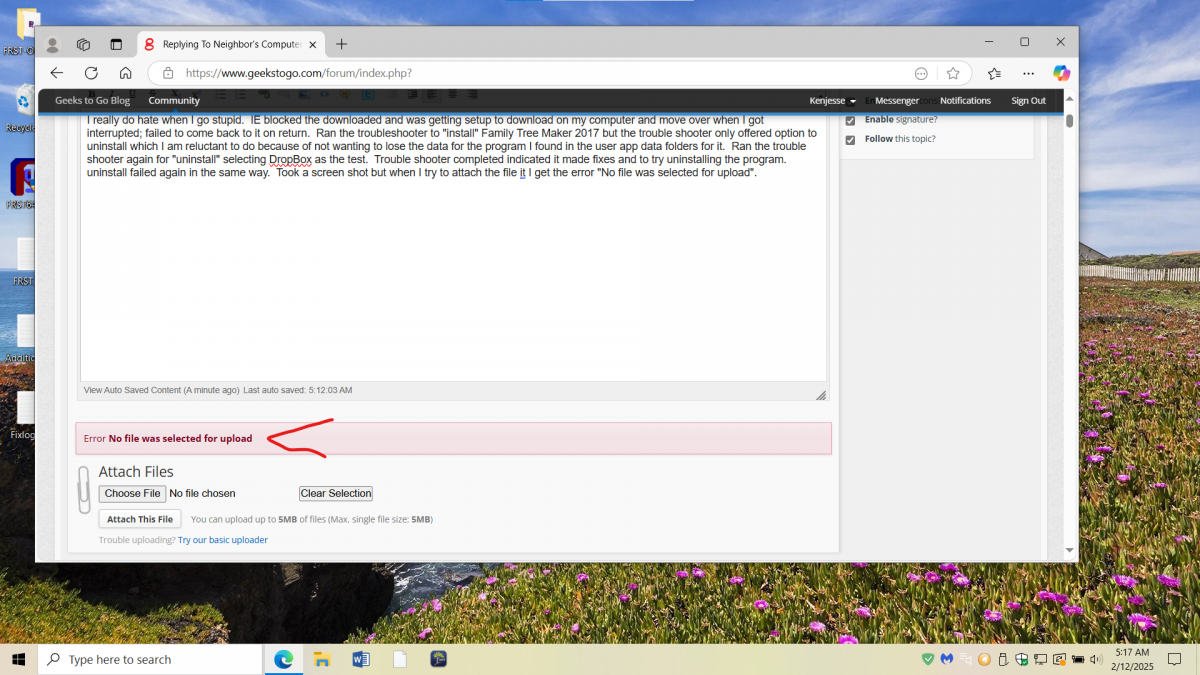Open Microsoft Edge from the taskbar
Screen dimensions: 1200x675
[284, 659]
